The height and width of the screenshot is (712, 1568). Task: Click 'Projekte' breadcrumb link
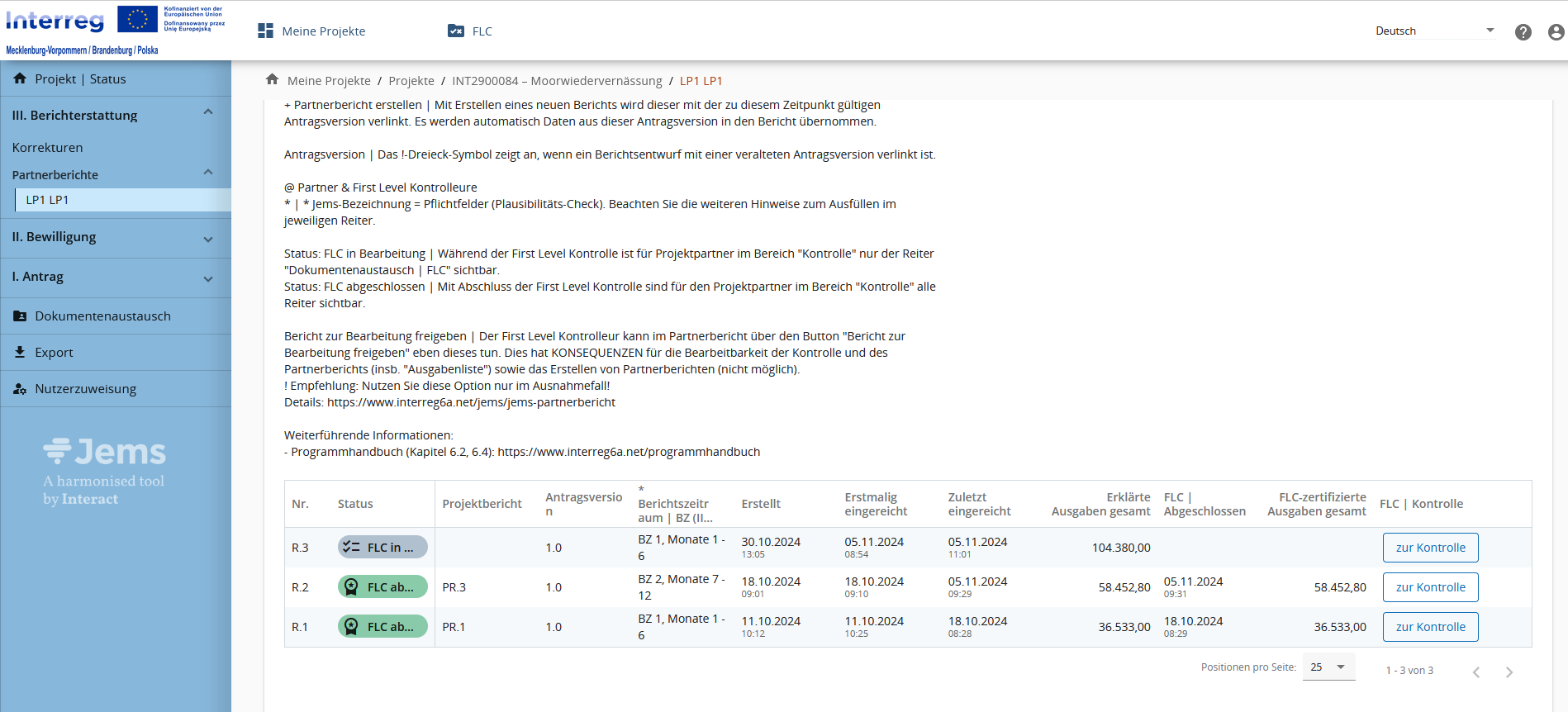point(411,81)
